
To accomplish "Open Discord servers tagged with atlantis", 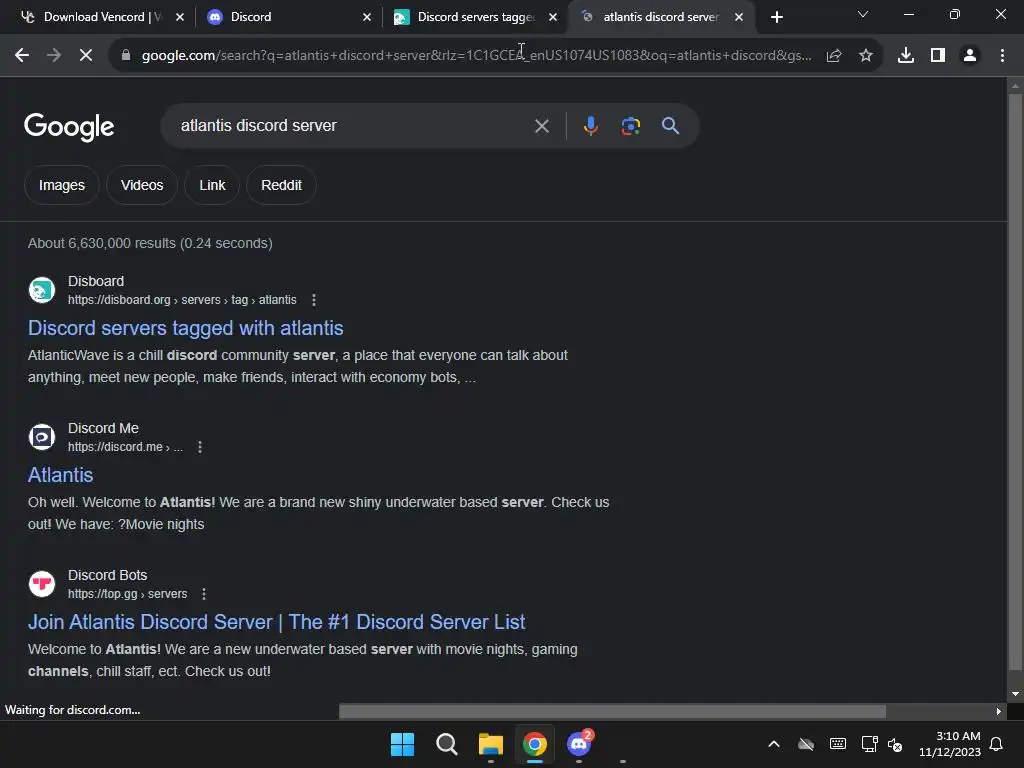I will click(x=185, y=328).
